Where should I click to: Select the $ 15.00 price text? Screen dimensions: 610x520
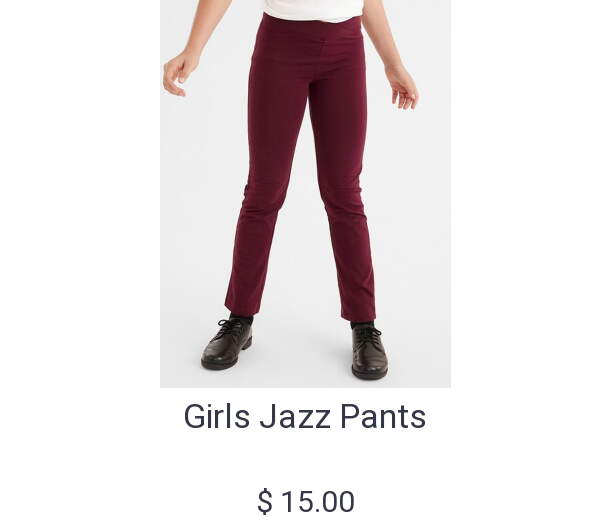[306, 501]
